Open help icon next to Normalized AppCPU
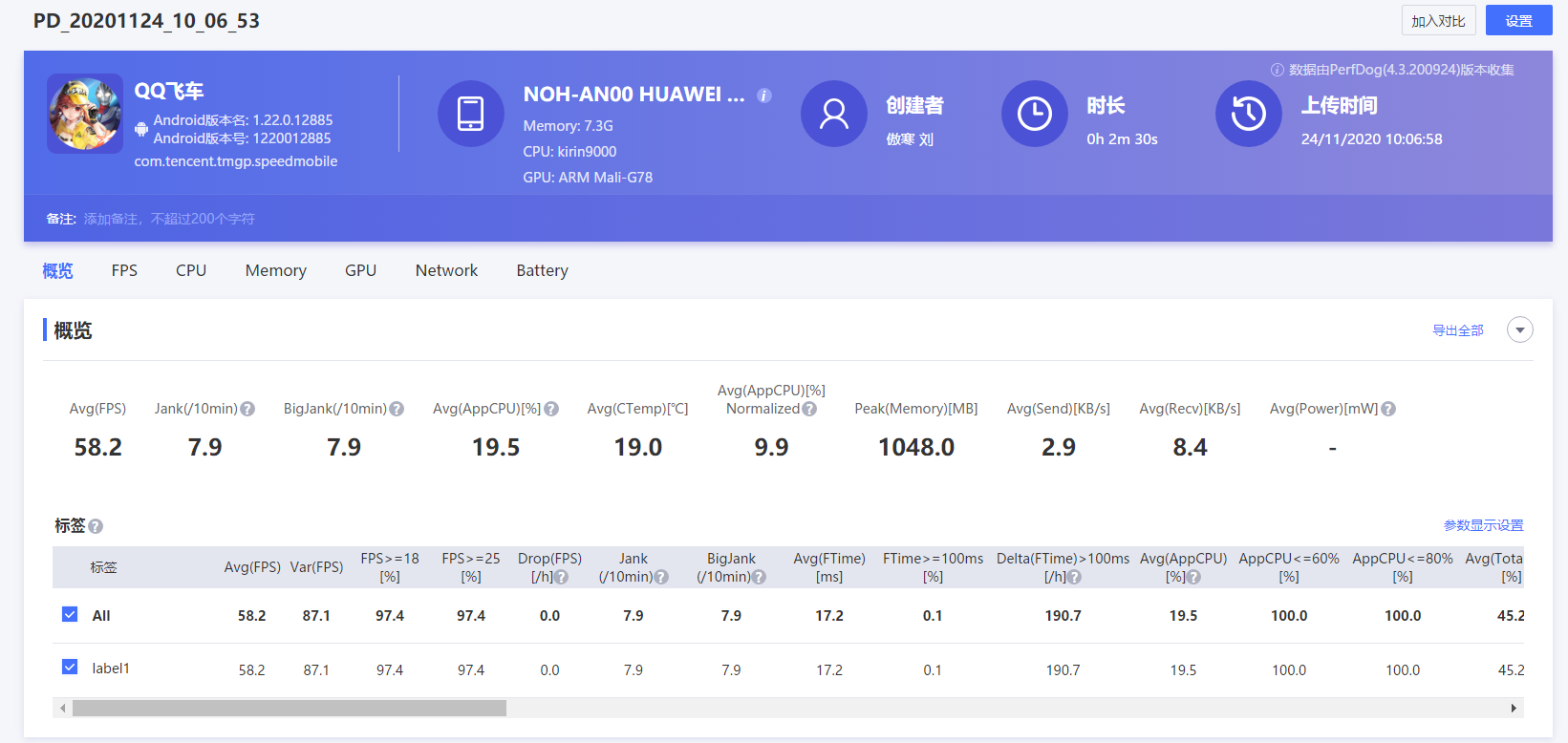 point(809,409)
